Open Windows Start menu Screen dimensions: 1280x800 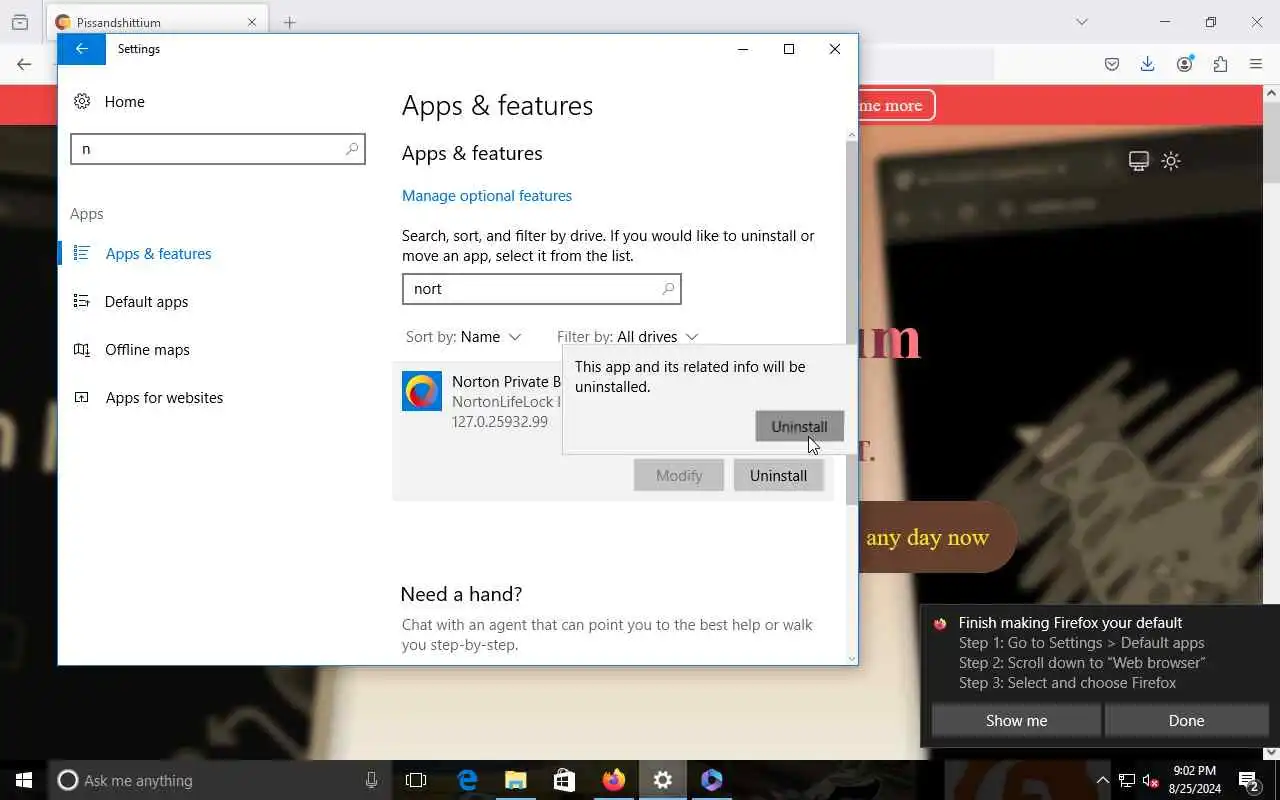(24, 780)
